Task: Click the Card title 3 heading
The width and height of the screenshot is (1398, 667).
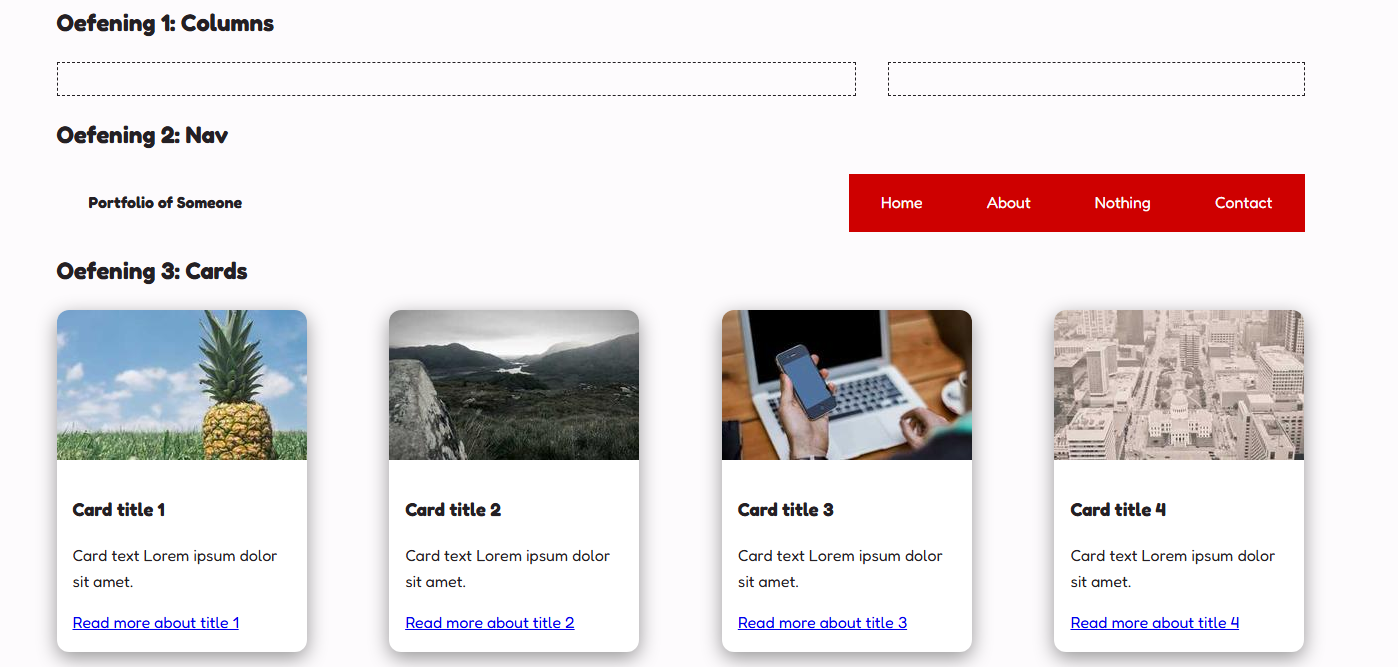Action: pos(785,510)
